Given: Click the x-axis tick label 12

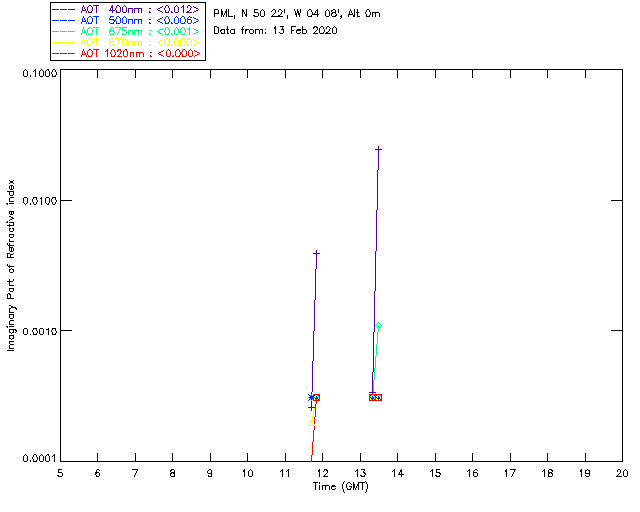Looking at the screenshot, I should 322,473.
